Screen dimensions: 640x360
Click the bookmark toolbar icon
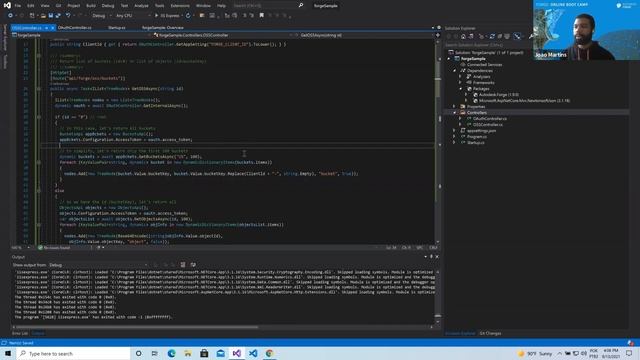tap(262, 16)
